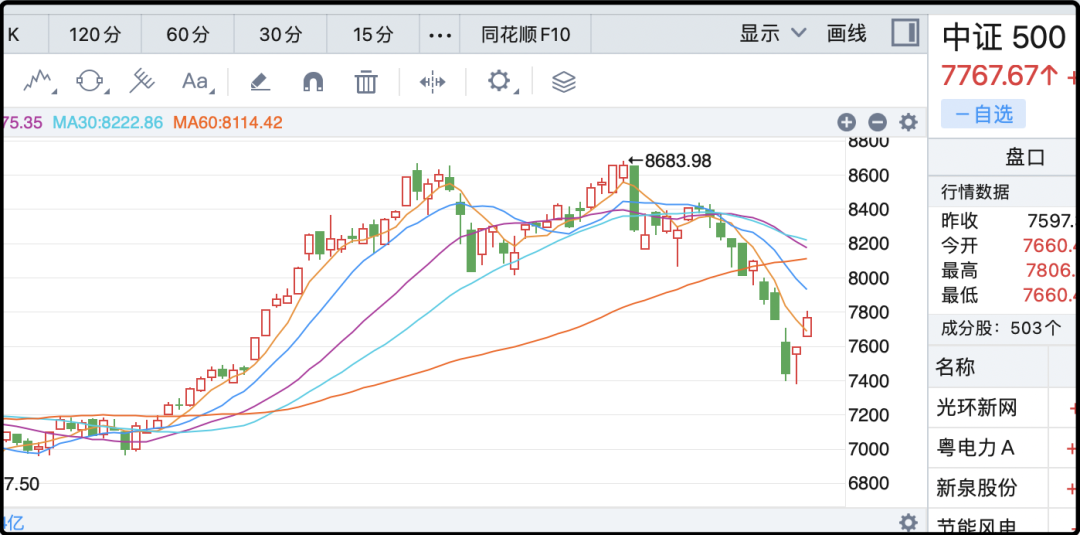The image size is (1080, 535).
Task: Enable the magnet snap tool
Action: point(313,81)
